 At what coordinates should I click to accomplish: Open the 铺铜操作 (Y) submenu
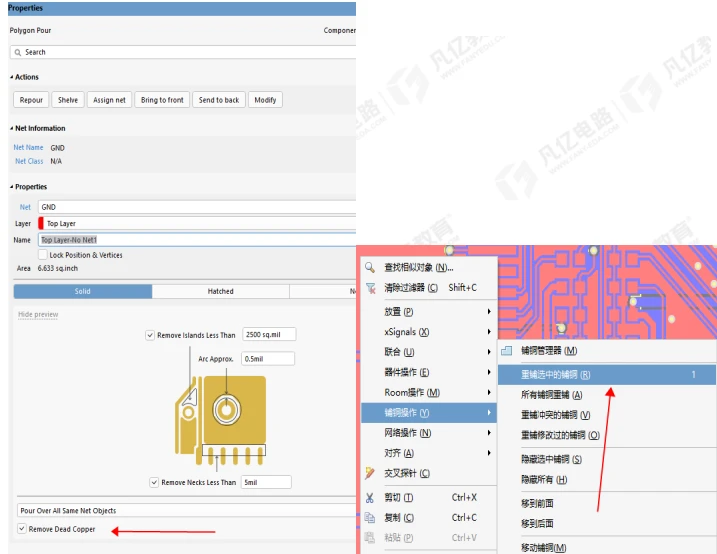point(428,413)
